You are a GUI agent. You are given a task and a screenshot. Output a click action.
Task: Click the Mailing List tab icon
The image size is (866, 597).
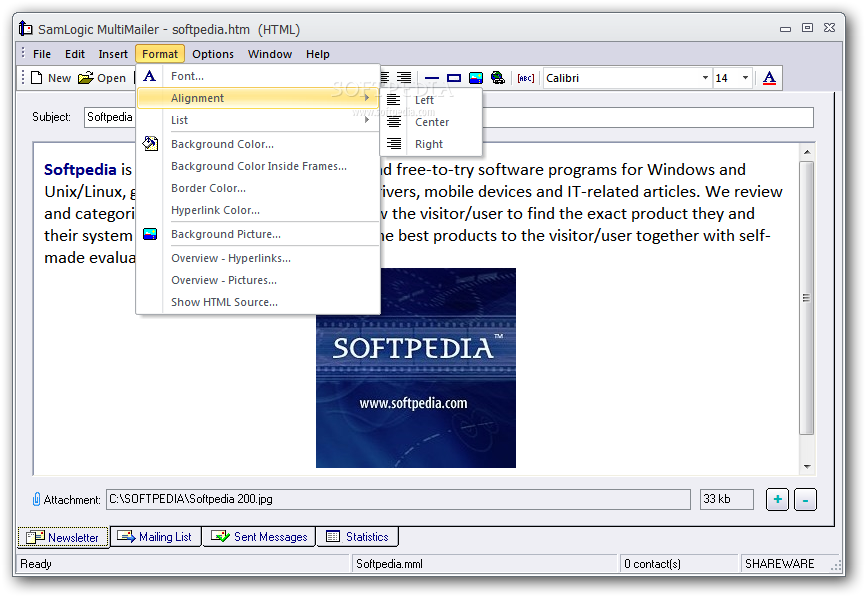pyautogui.click(x=126, y=536)
